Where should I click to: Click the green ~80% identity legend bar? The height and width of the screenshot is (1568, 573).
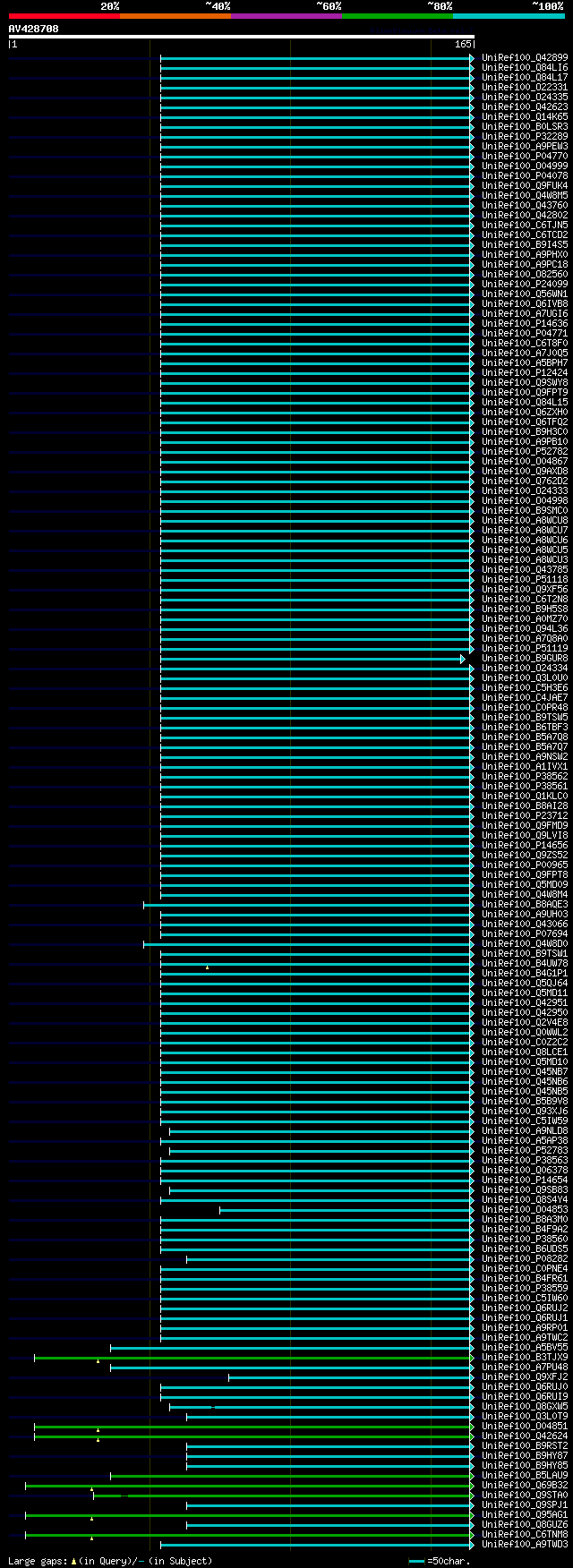[x=398, y=16]
